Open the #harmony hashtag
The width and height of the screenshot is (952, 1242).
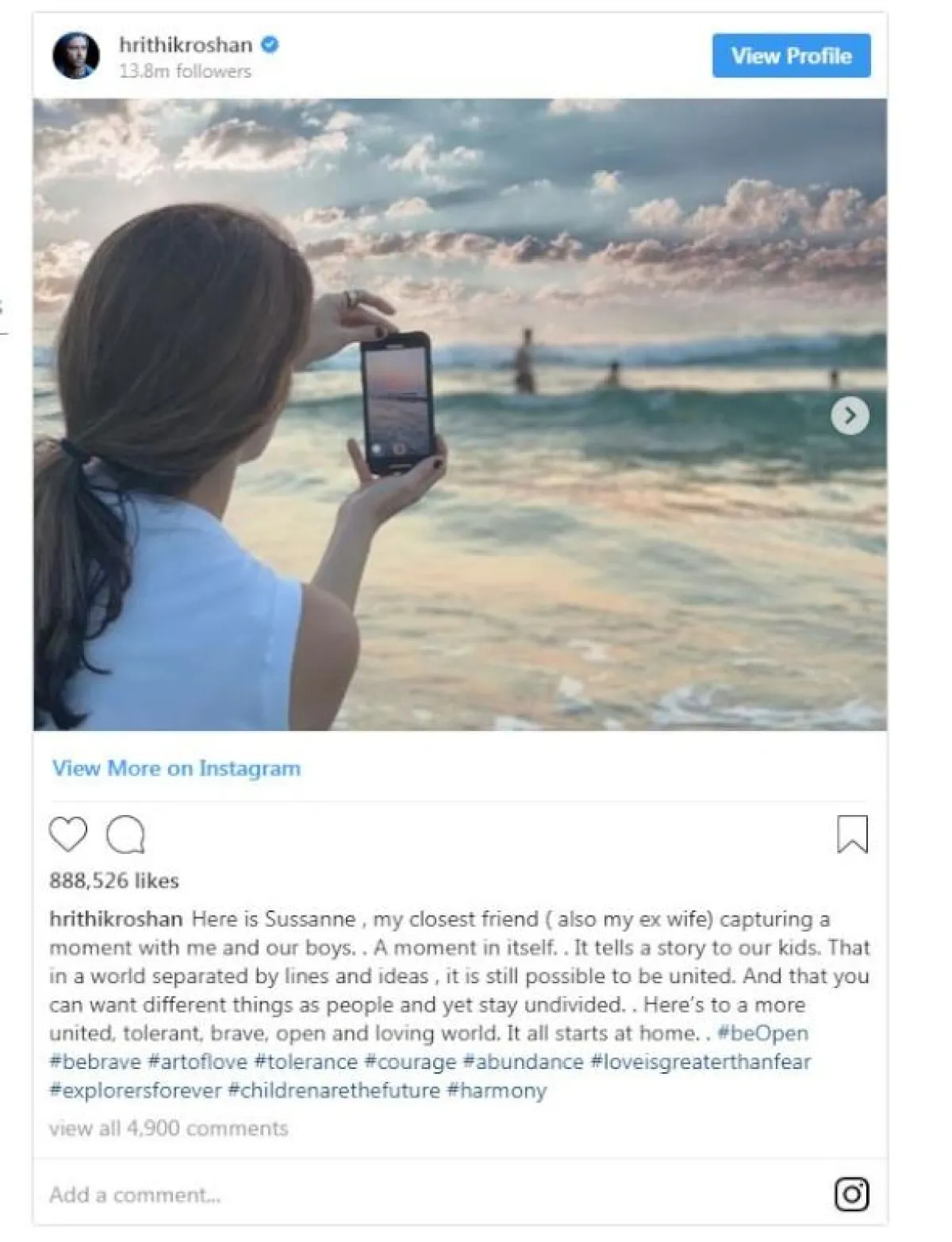point(497,1090)
